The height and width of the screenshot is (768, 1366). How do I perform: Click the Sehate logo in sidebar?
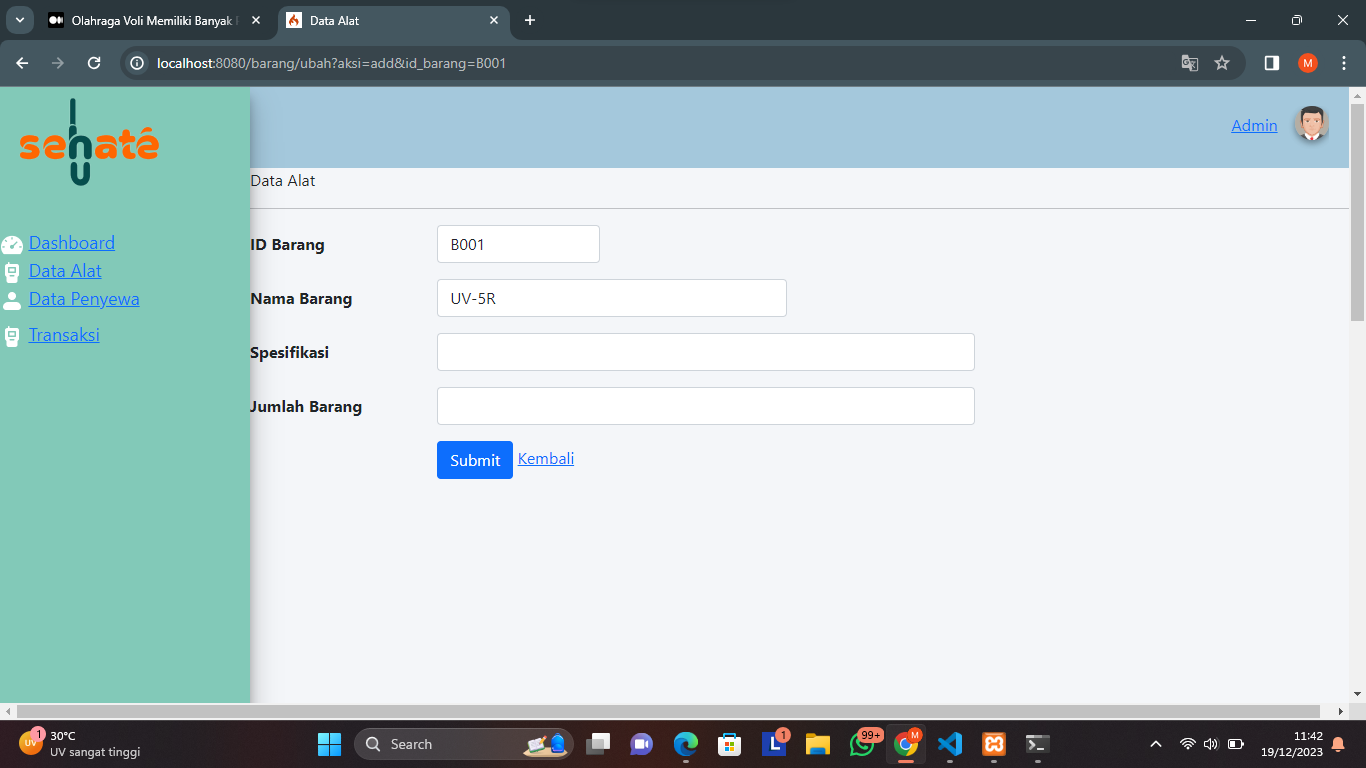point(88,143)
